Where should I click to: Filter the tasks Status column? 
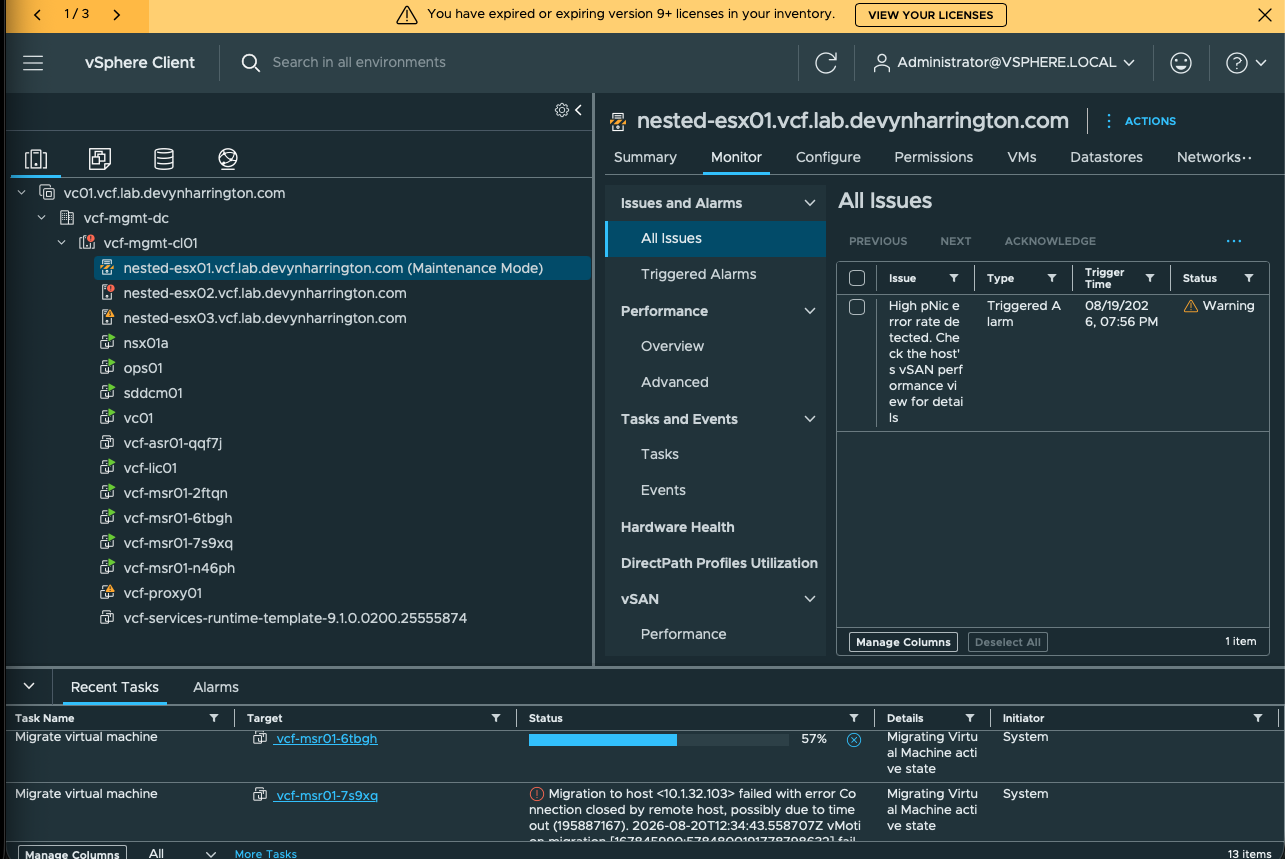pyautogui.click(x=854, y=718)
